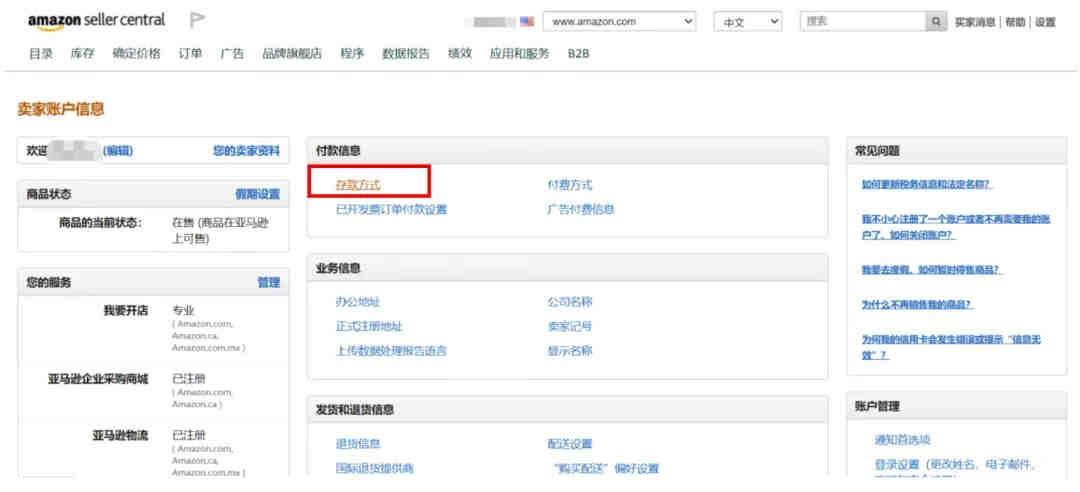Open the 设置 link in header
Image resolution: width=1080 pixels, height=492 pixels.
coord(1045,22)
